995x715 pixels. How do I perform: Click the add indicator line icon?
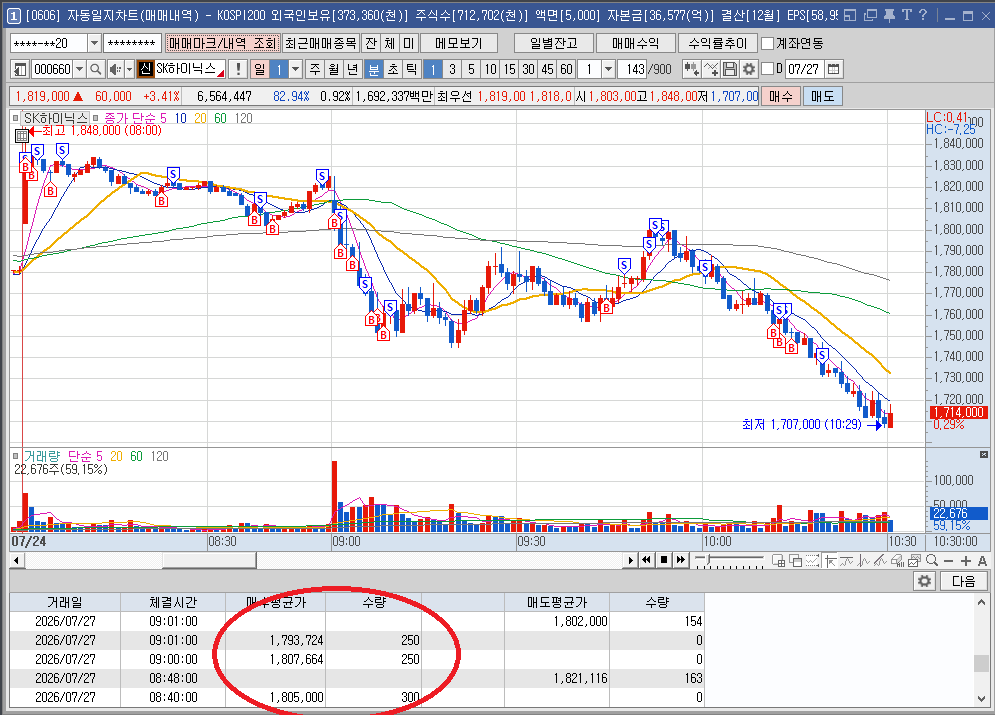(711, 69)
